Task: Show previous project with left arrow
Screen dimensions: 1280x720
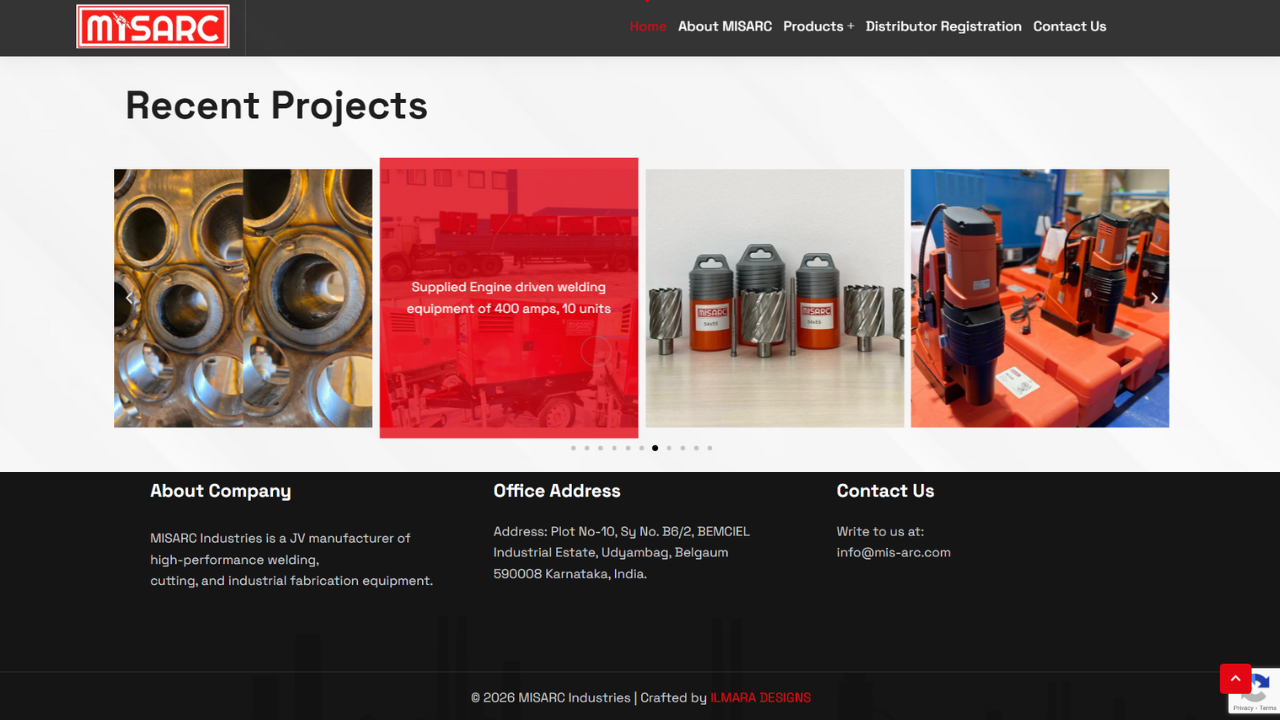Action: [129, 298]
